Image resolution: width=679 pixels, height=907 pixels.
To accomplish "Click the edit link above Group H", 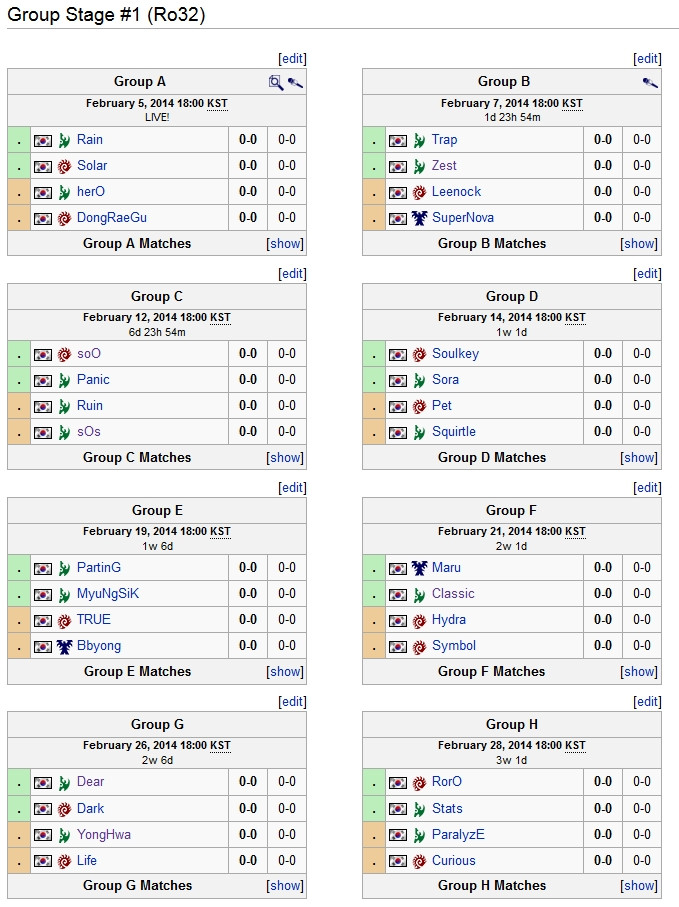I will click(647, 702).
